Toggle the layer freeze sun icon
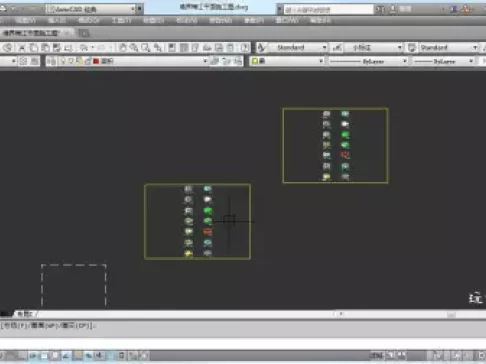The image size is (486, 364). [71, 61]
